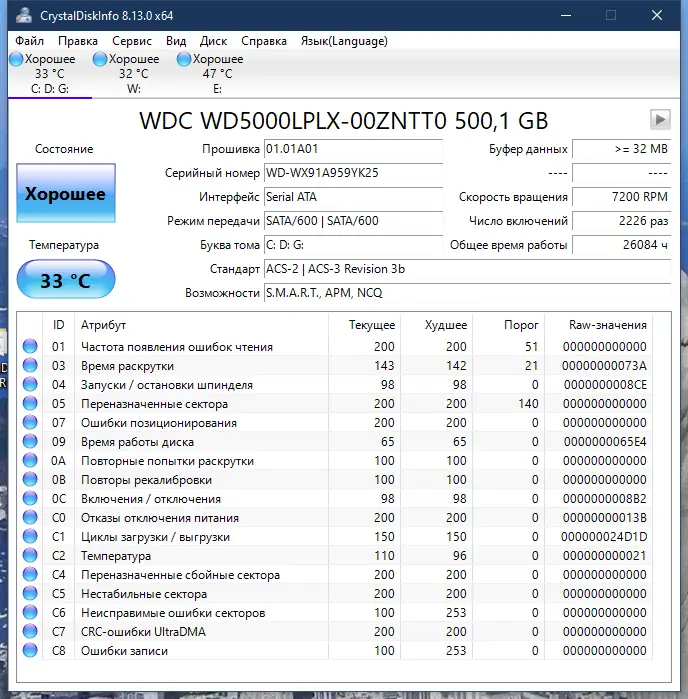The height and width of the screenshot is (699, 688).
Task: Open the Правка menu
Action: click(x=78, y=41)
